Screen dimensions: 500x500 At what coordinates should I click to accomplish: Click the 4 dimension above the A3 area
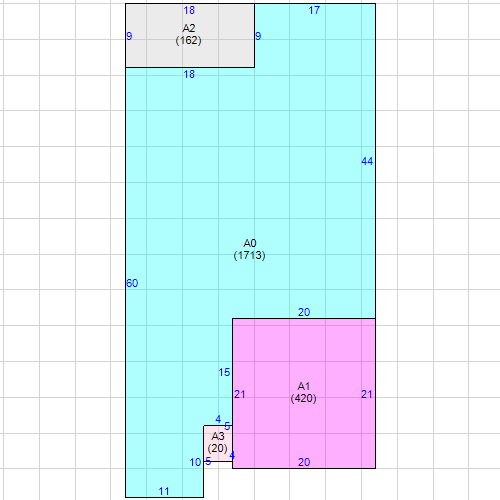point(218,419)
